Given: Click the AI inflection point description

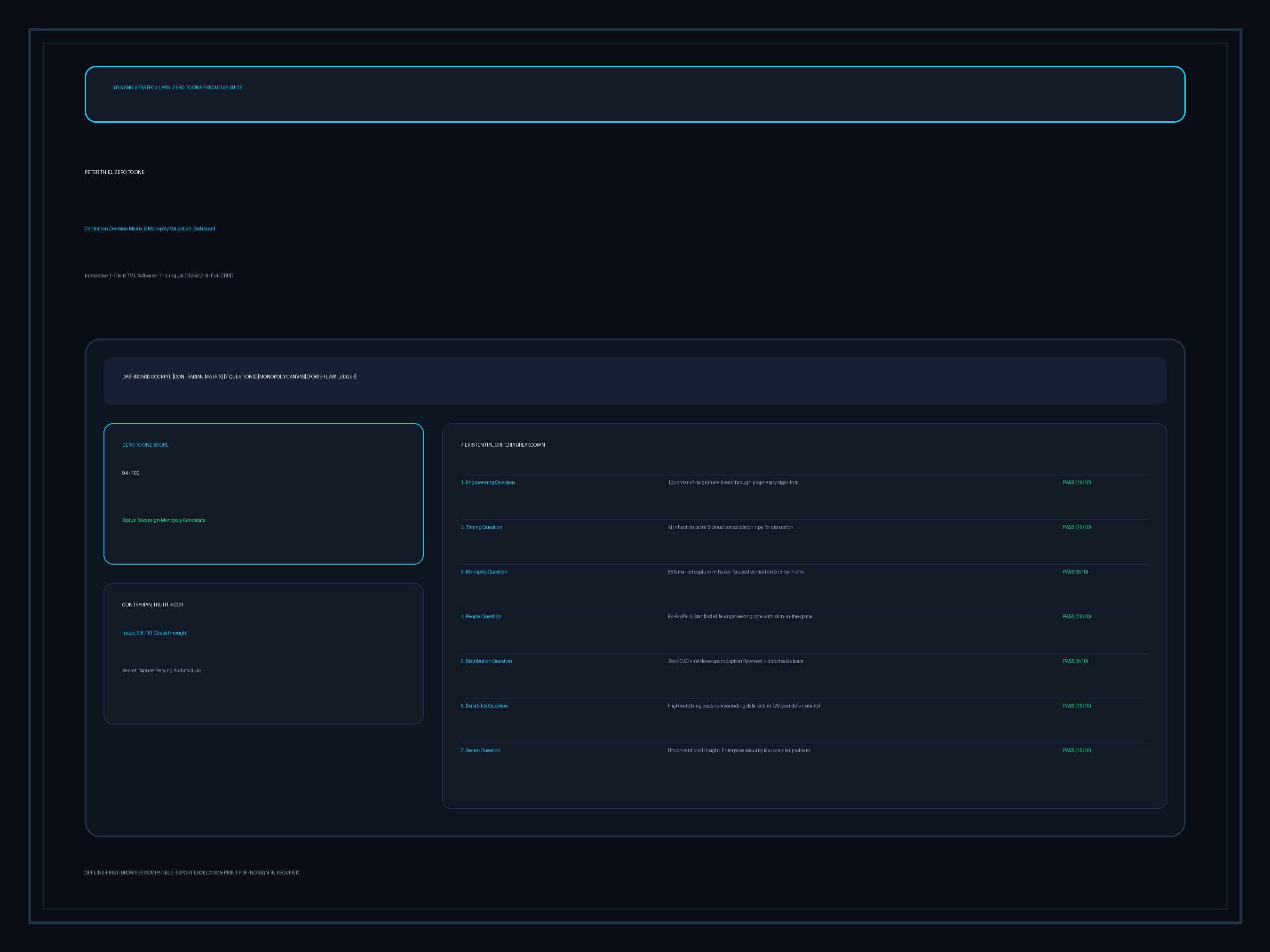Looking at the screenshot, I should coord(730,527).
